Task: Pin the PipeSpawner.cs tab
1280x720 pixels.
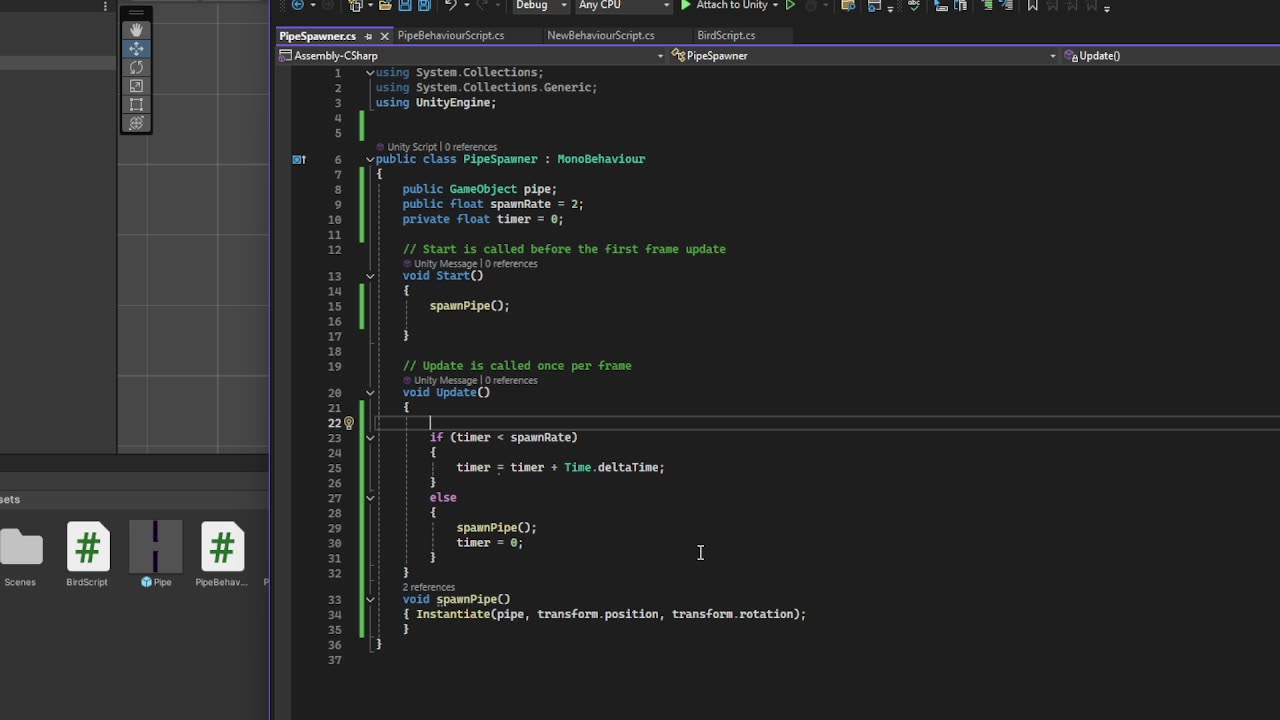Action: click(x=368, y=36)
